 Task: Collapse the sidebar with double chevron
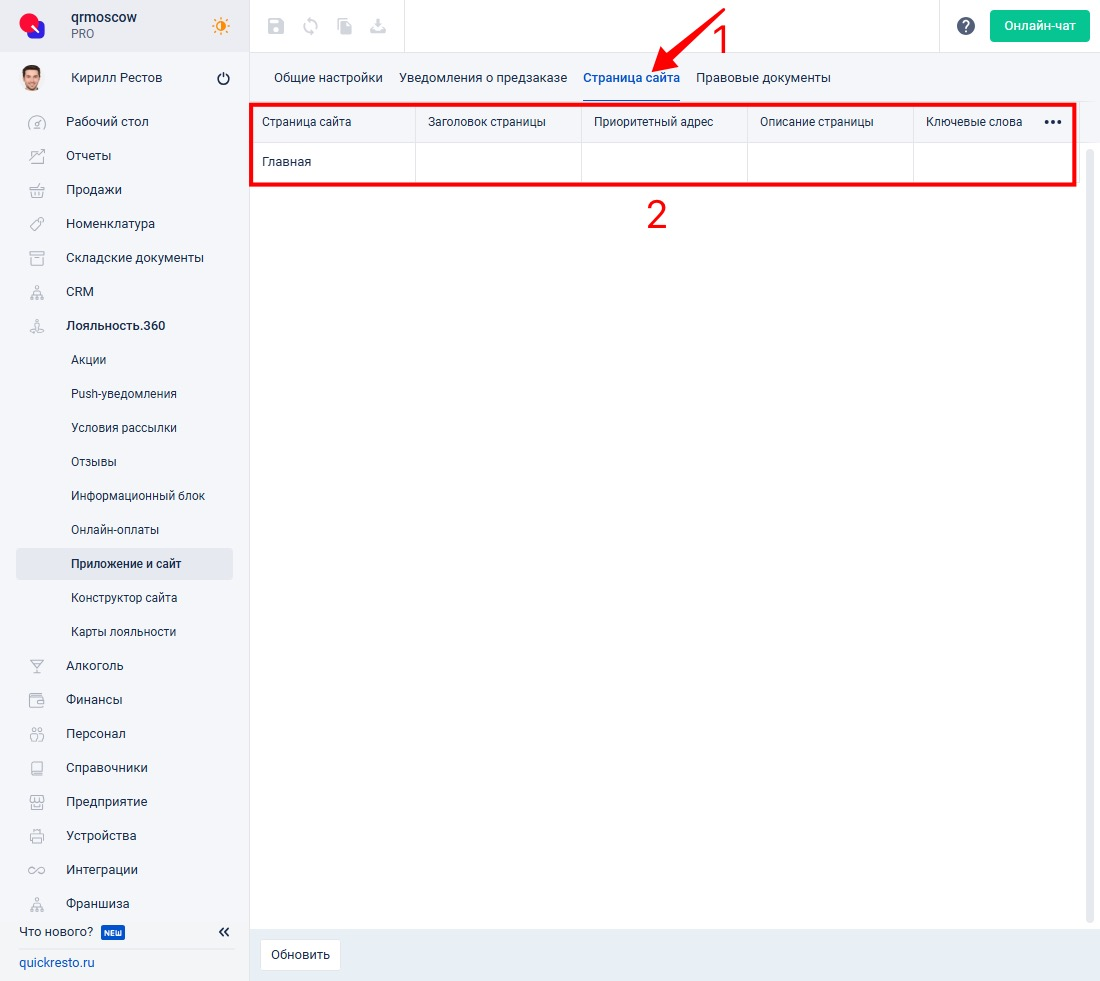click(x=224, y=932)
